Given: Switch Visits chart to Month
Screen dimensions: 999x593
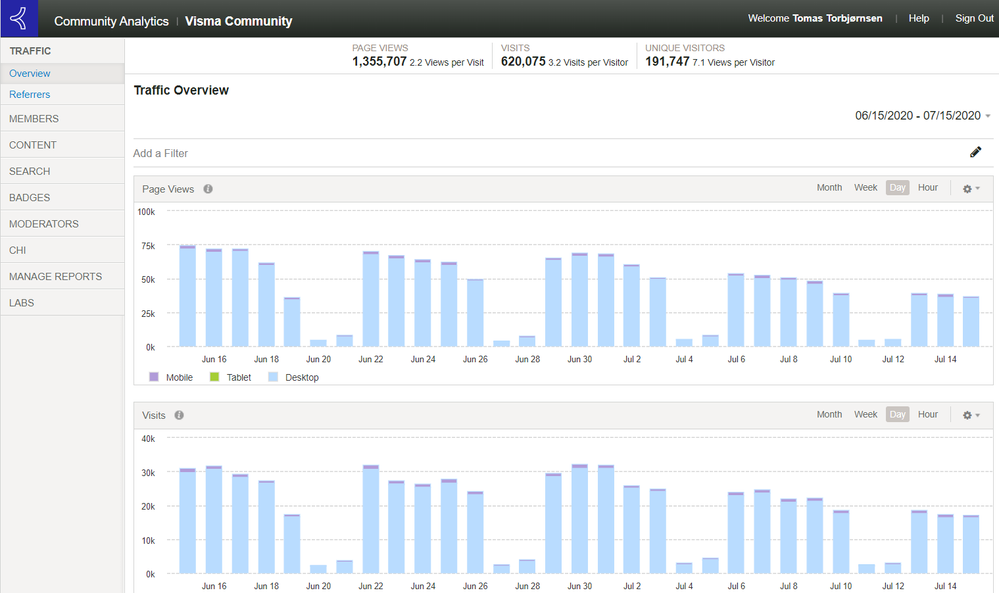Looking at the screenshot, I should click(x=829, y=415).
